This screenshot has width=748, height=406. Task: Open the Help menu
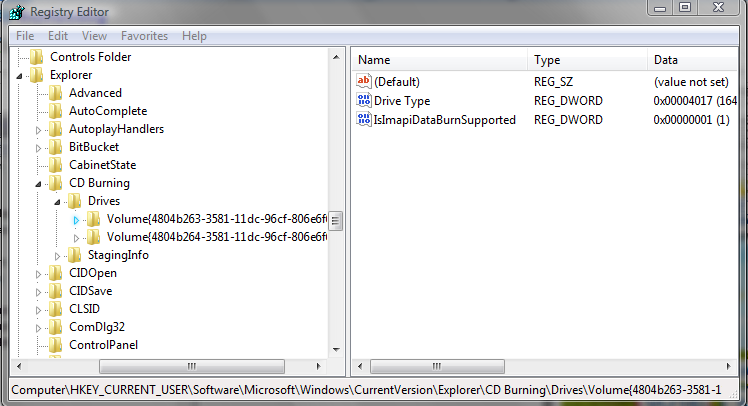tap(194, 36)
